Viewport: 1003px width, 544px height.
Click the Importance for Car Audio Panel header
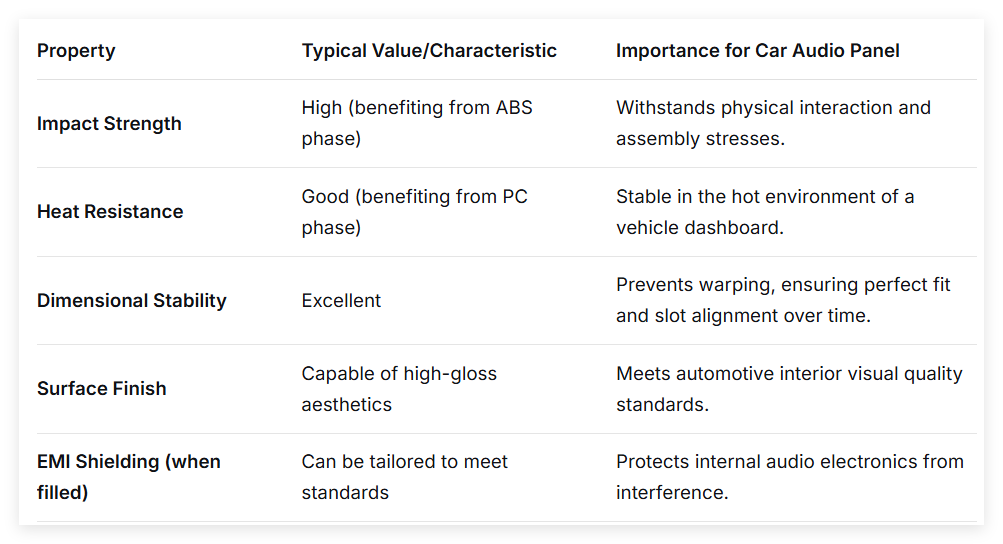pos(757,51)
